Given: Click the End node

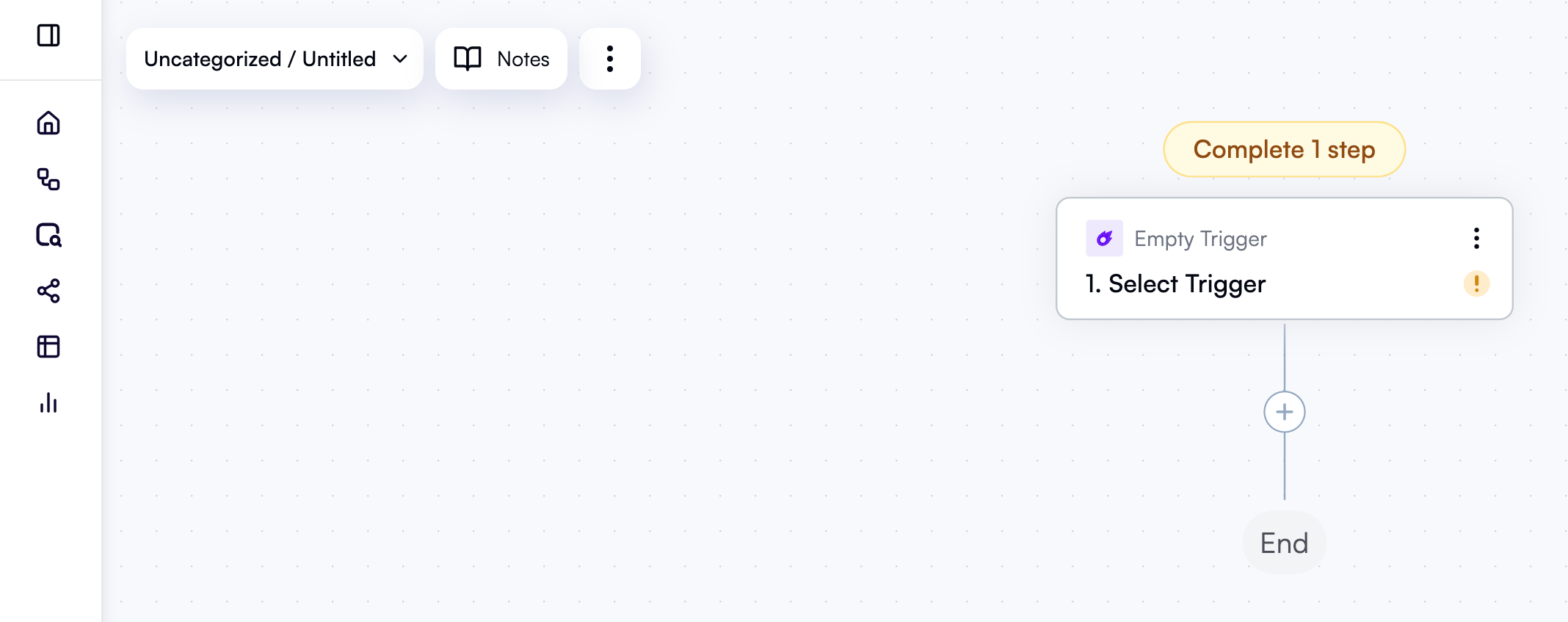Looking at the screenshot, I should (x=1284, y=543).
